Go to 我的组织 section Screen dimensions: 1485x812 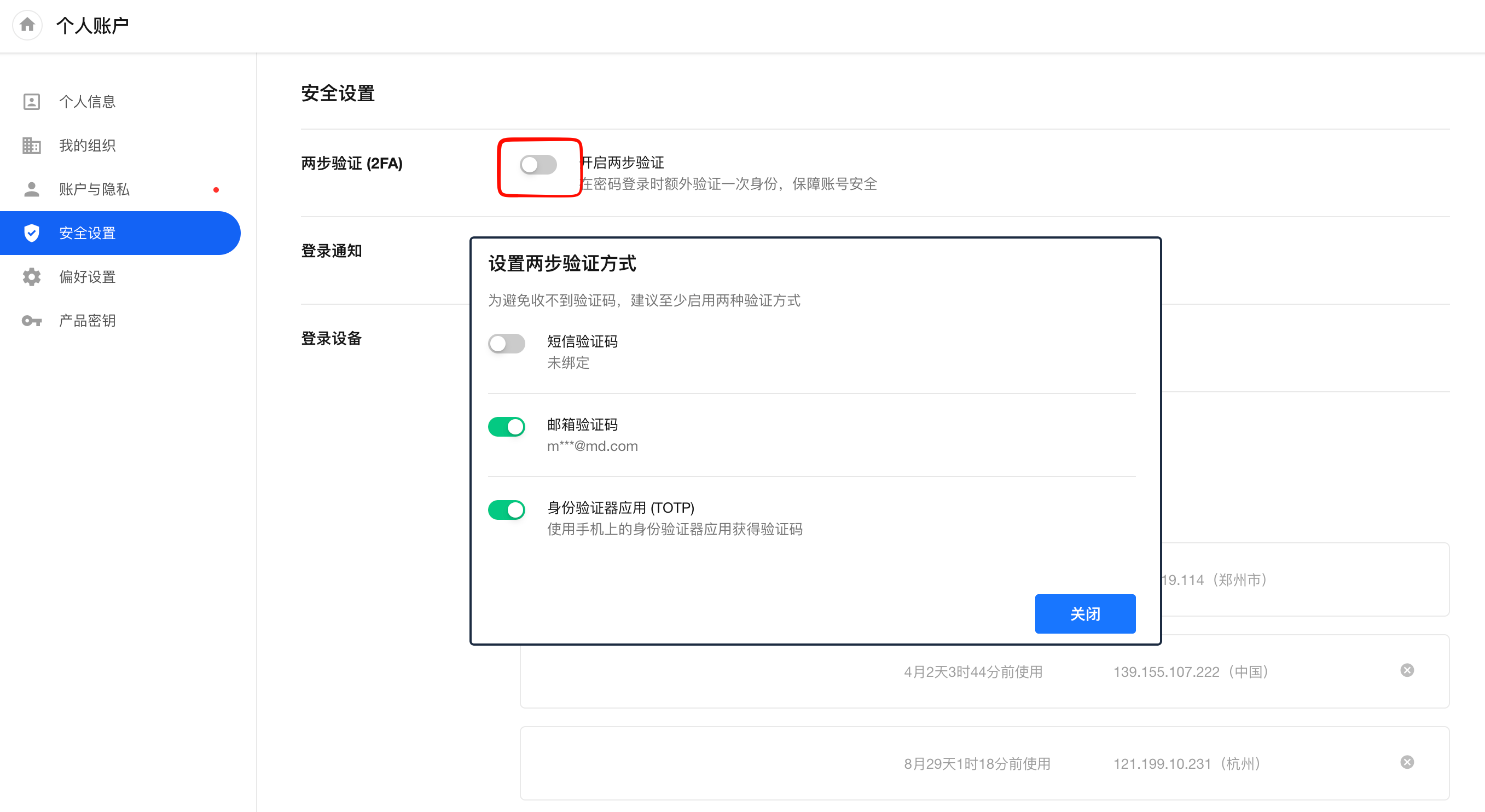pos(87,145)
